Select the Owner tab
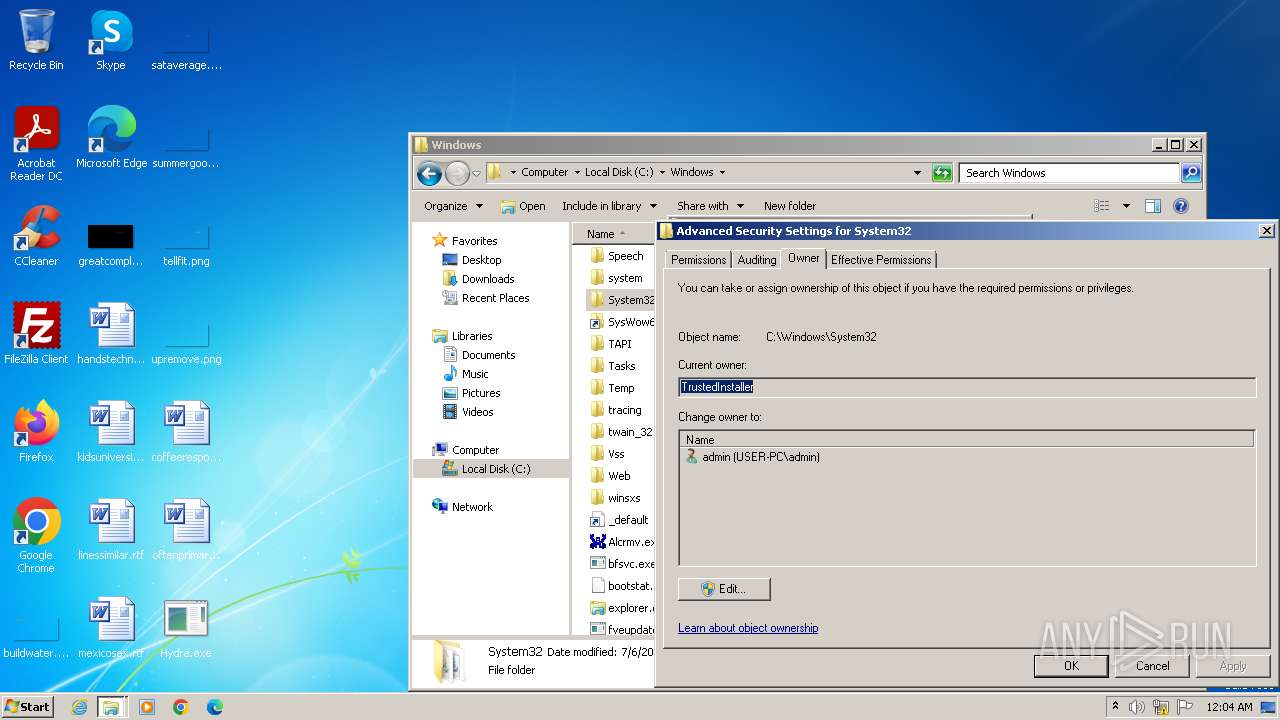 coord(803,258)
